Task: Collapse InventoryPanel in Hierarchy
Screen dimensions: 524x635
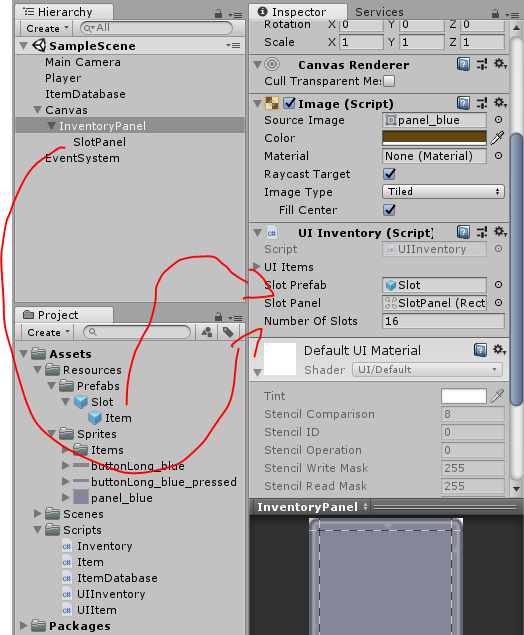Action: (x=52, y=126)
